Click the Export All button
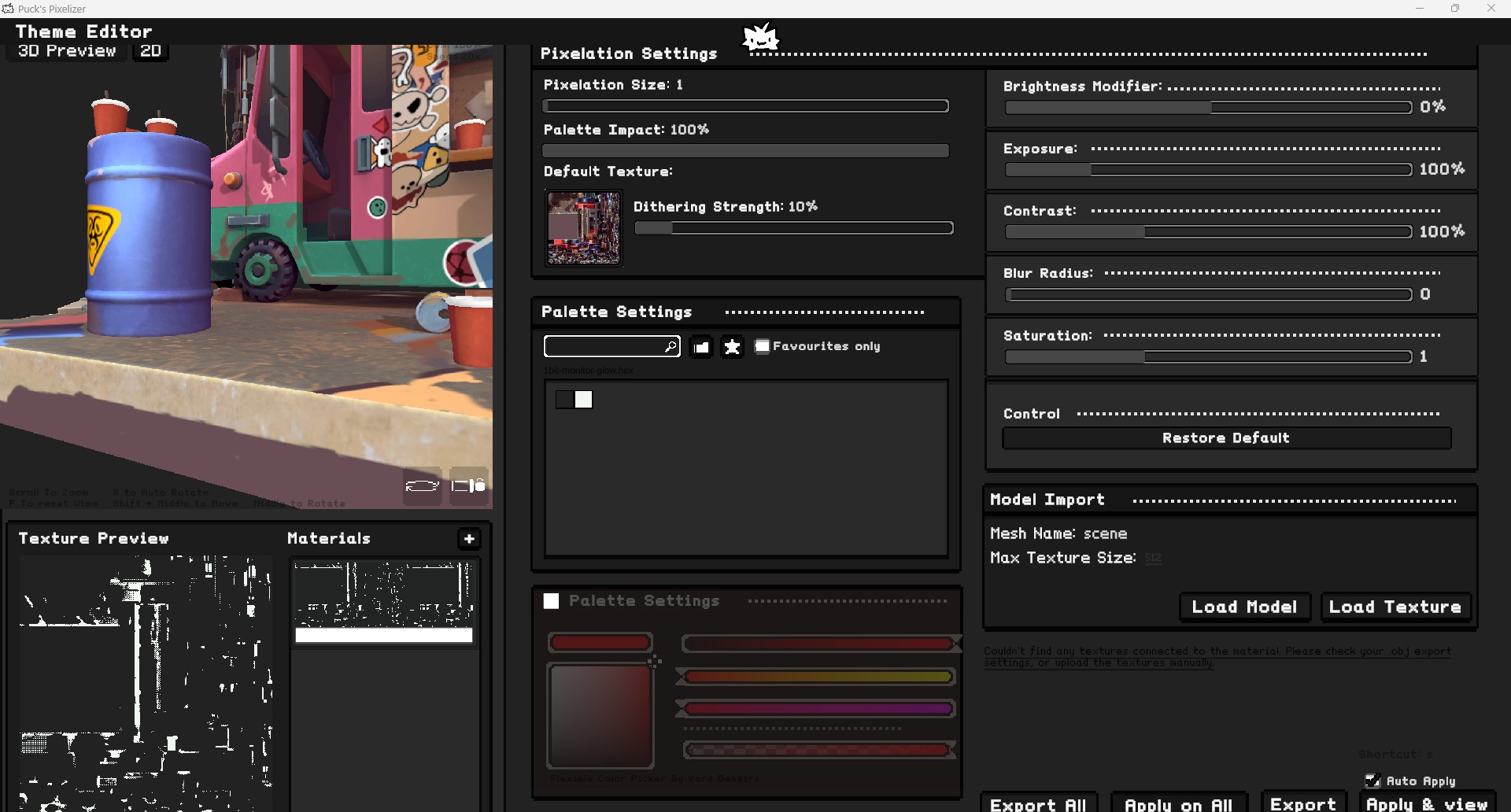This screenshot has width=1511, height=812. [x=1038, y=803]
